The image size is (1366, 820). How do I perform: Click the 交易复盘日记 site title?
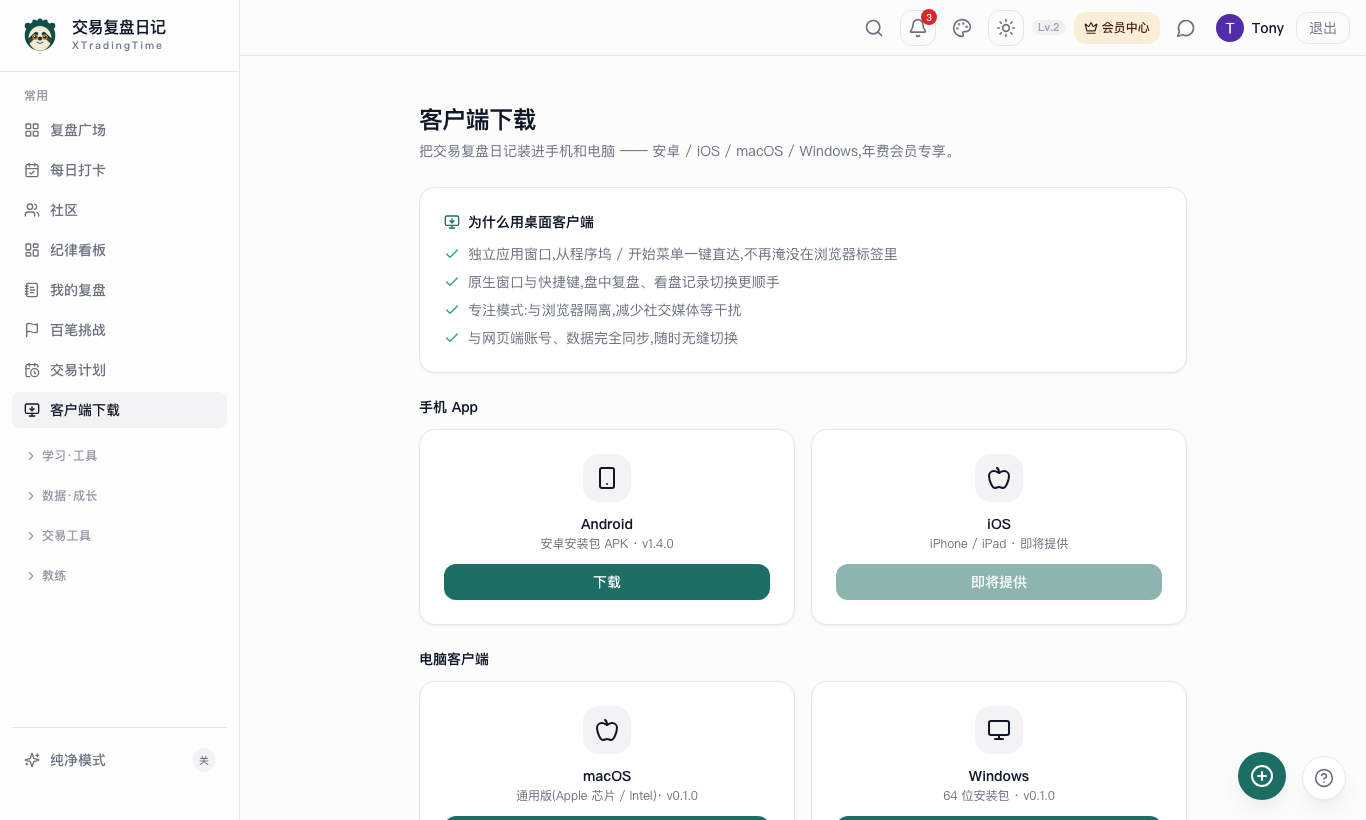click(x=118, y=27)
